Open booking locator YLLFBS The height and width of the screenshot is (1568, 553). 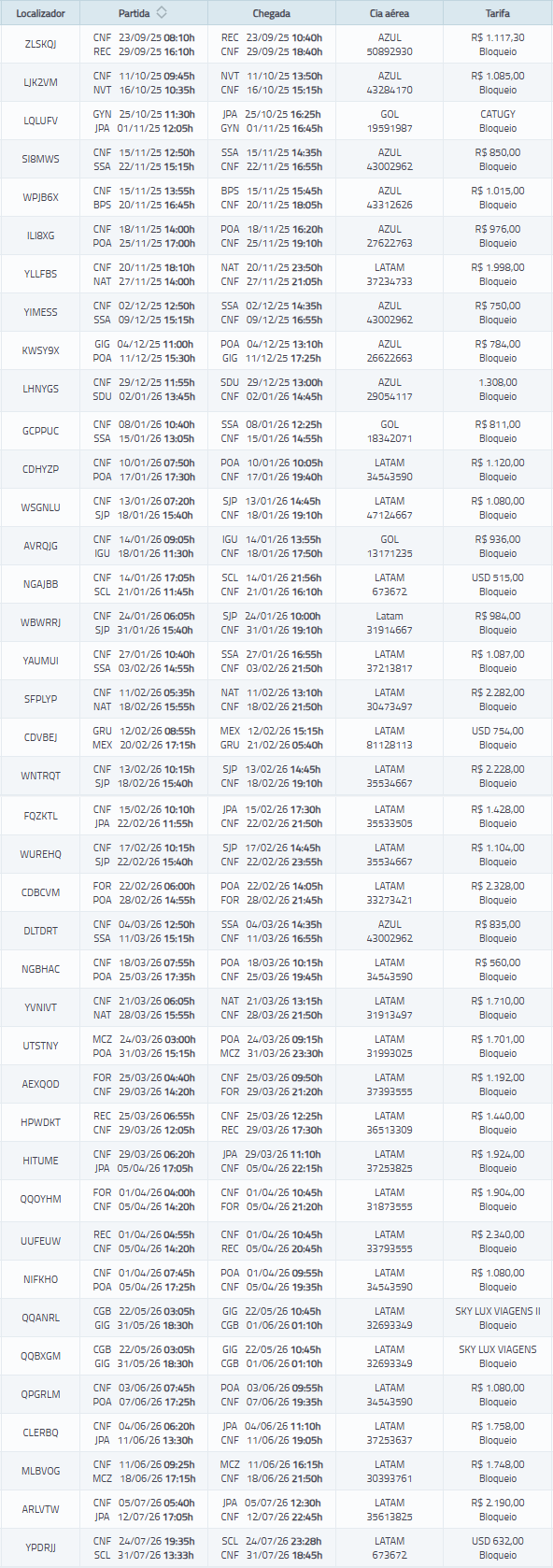40,275
